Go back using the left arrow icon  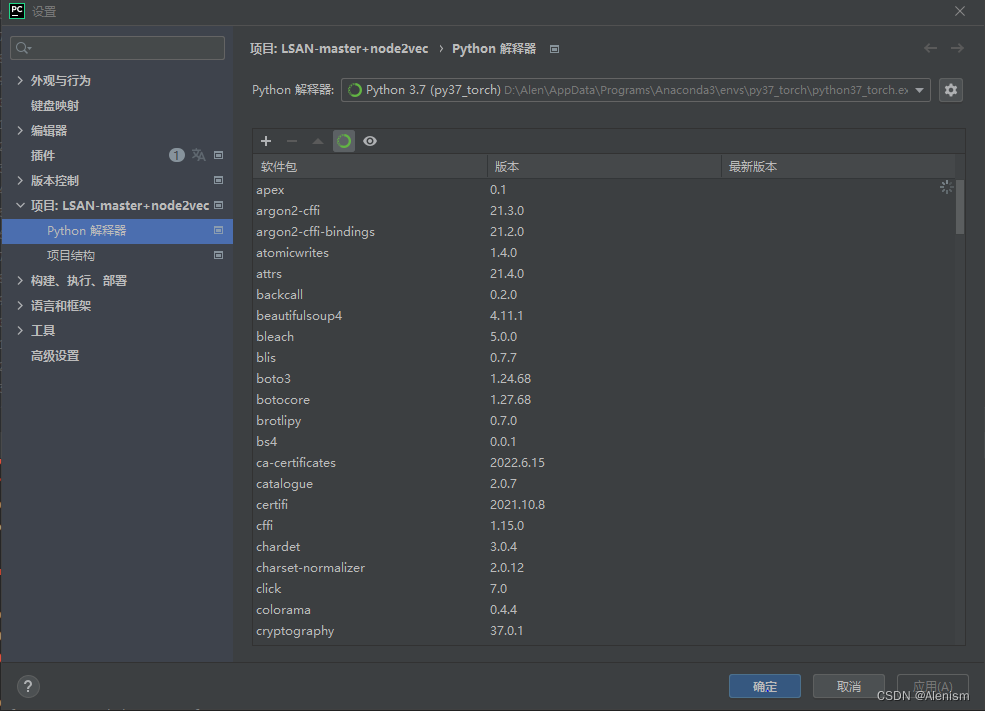pos(930,48)
